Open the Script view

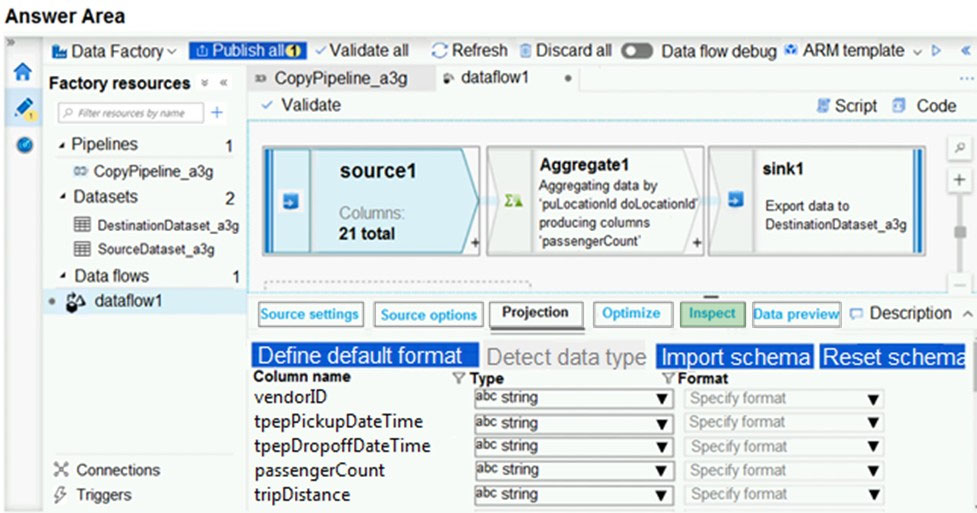click(847, 106)
